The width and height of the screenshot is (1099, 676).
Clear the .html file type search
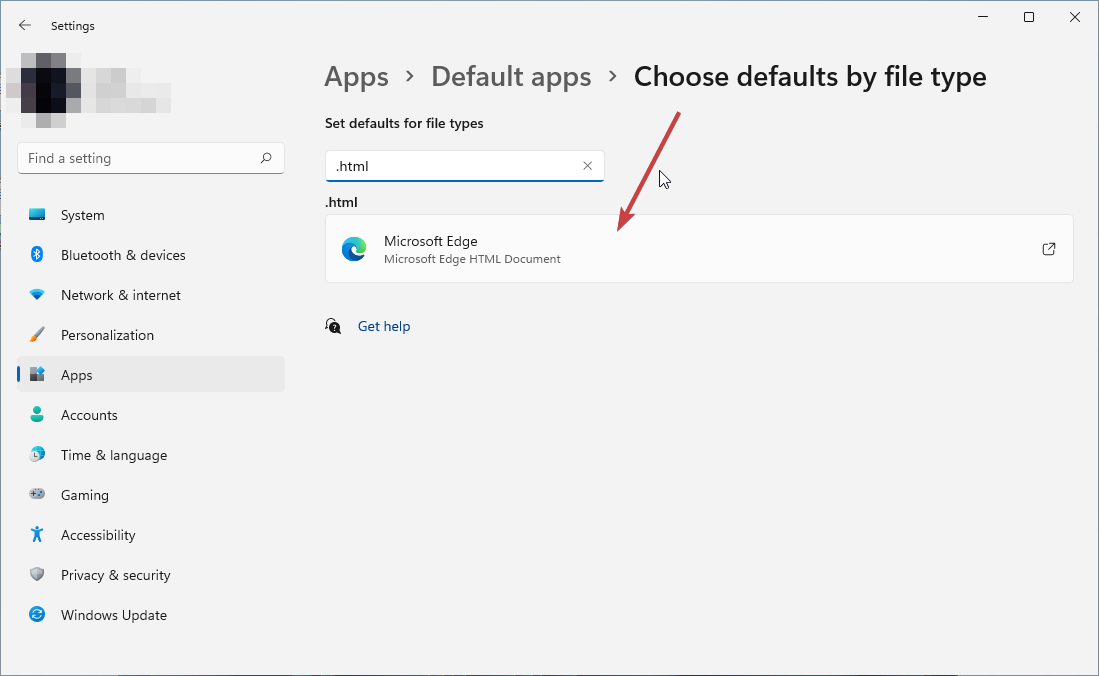[587, 166]
